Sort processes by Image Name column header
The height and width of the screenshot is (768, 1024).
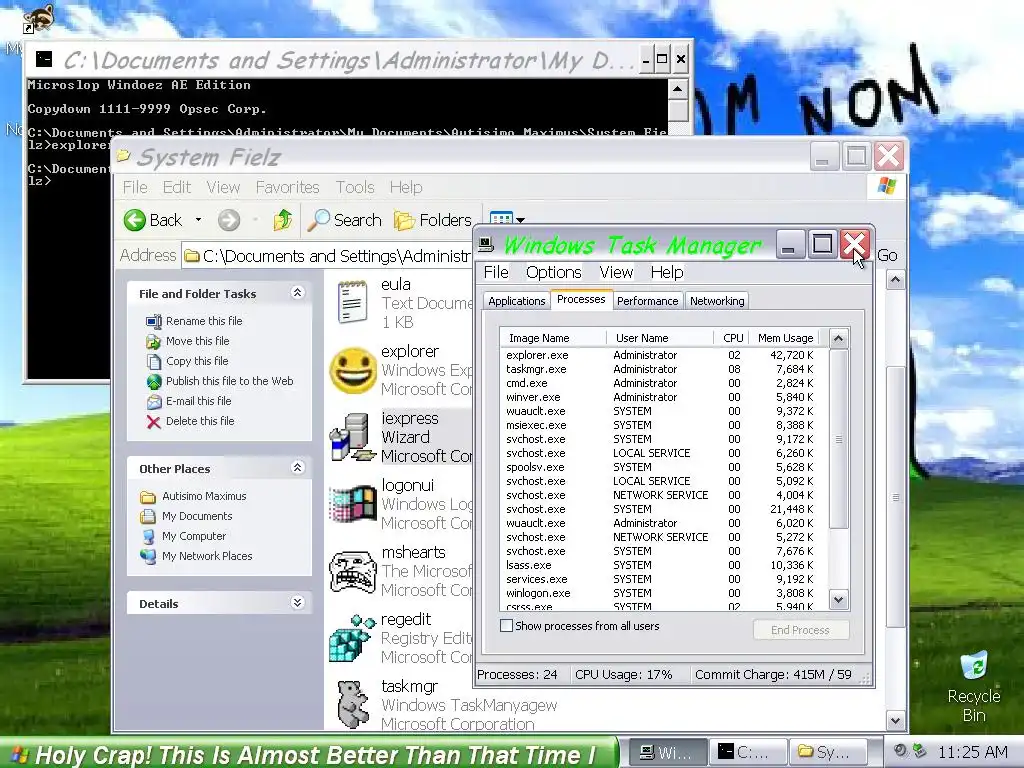552,338
